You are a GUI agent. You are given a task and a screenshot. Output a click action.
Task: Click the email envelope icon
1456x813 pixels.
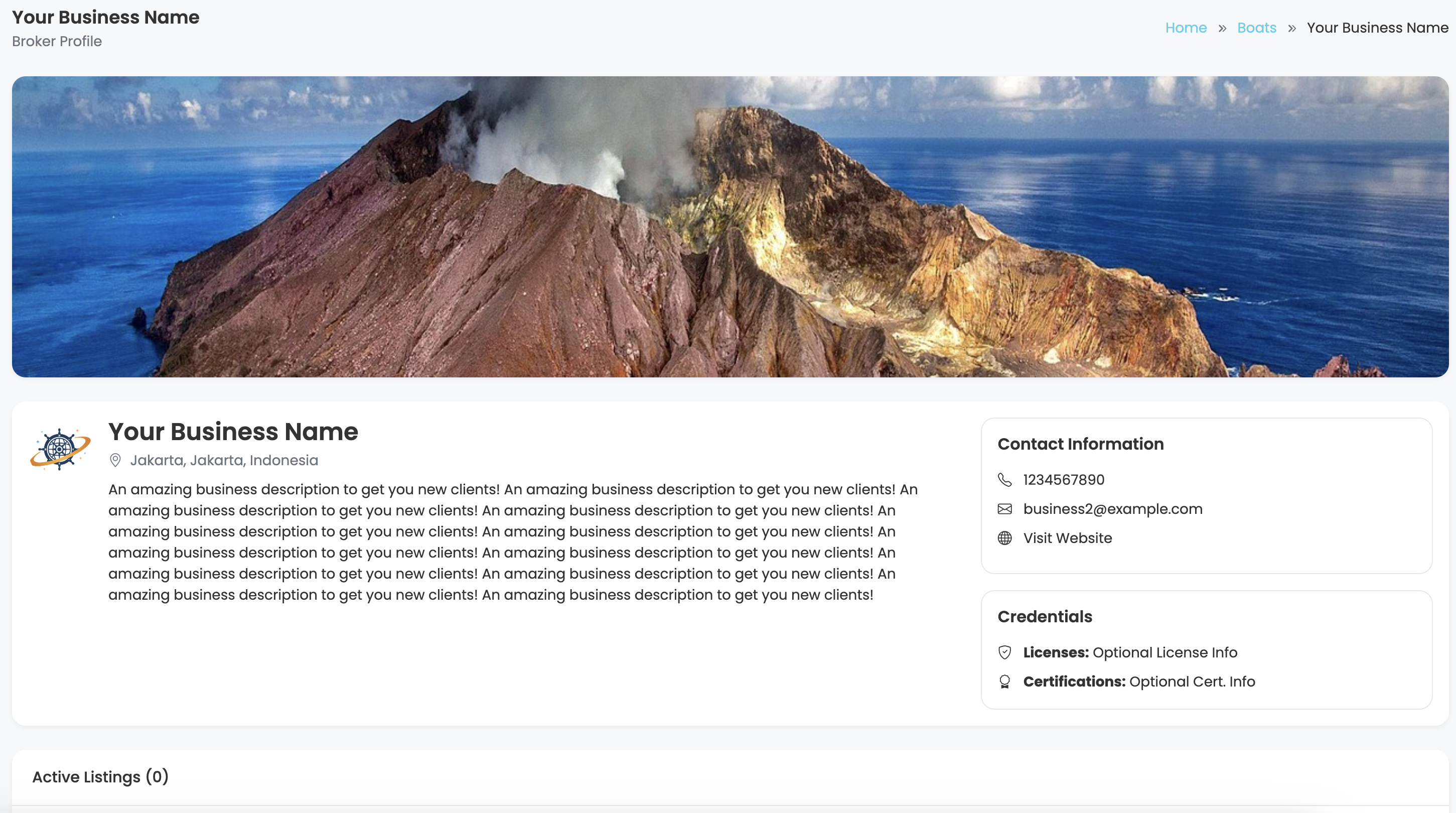click(x=1005, y=509)
